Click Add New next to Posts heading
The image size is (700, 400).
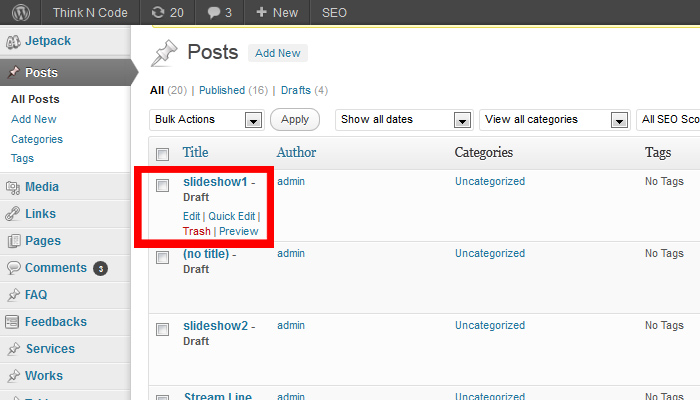tap(278, 53)
